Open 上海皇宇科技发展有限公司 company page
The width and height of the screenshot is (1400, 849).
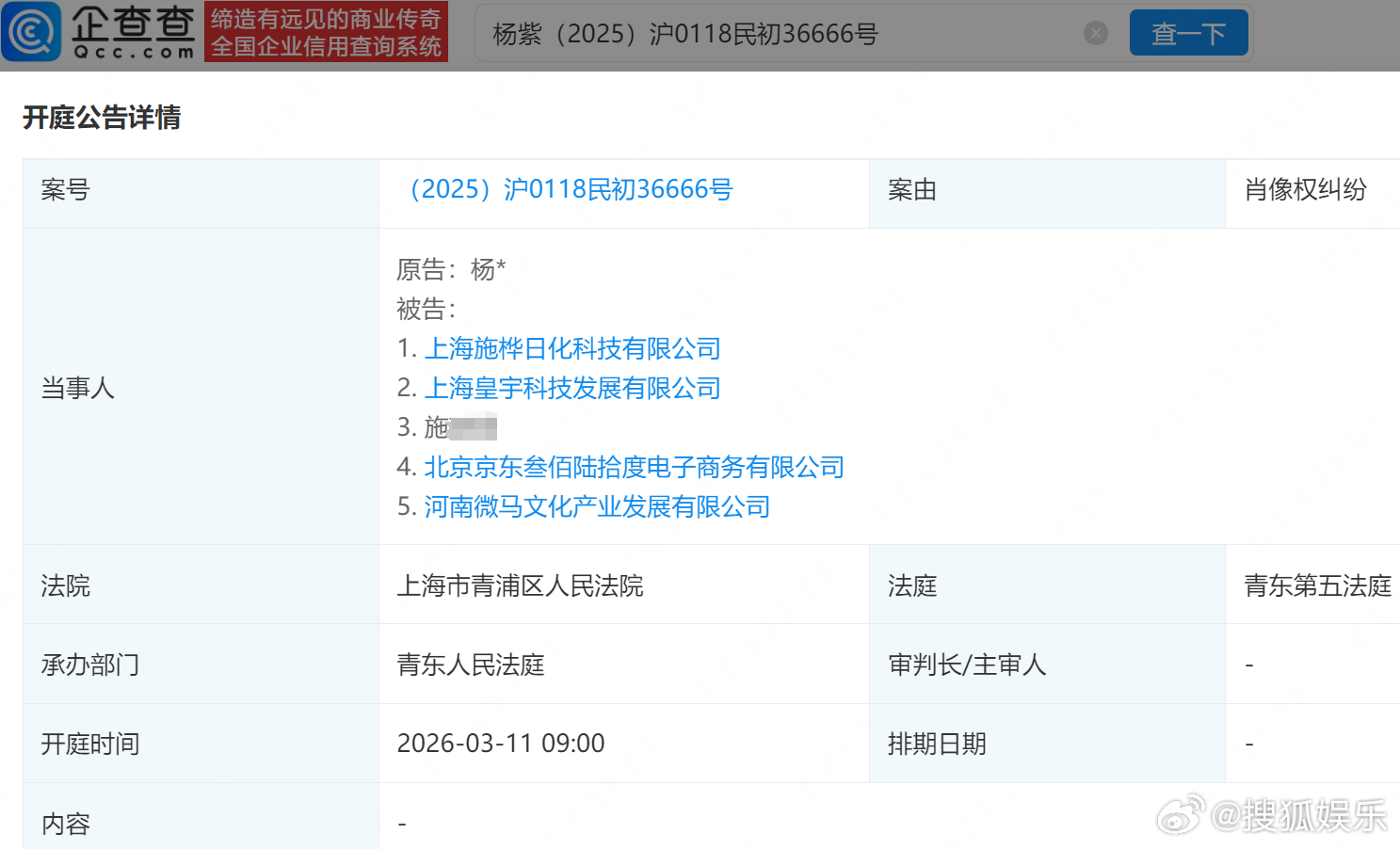pos(572,388)
